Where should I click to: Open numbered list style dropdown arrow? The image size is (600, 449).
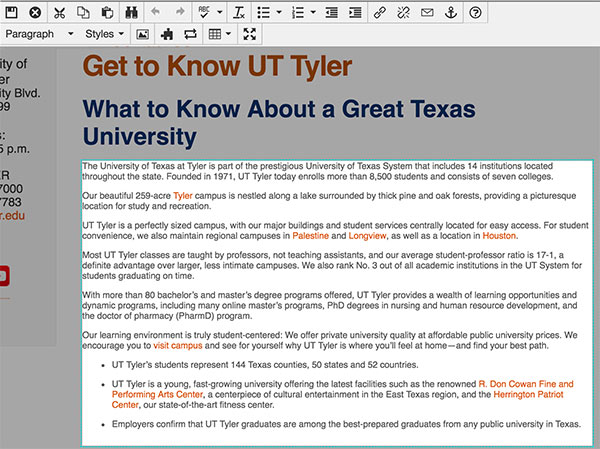click(313, 12)
